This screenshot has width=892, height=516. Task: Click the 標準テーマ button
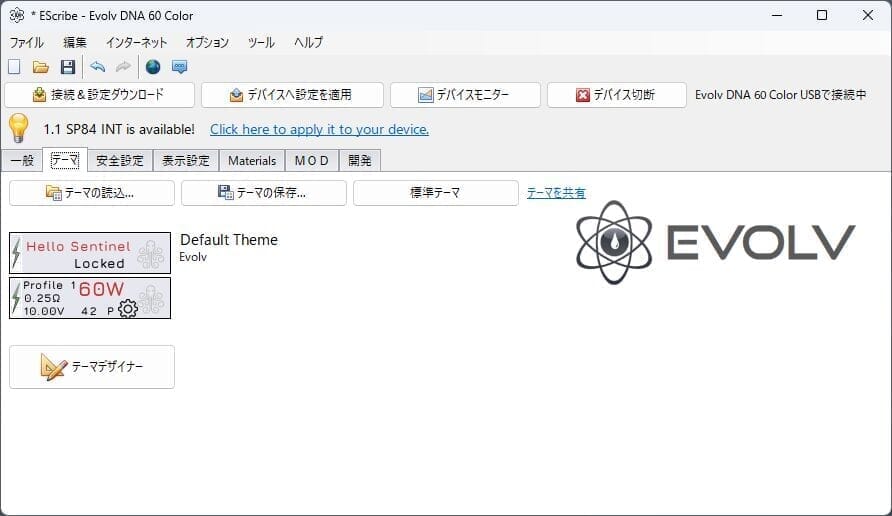tap(436, 193)
